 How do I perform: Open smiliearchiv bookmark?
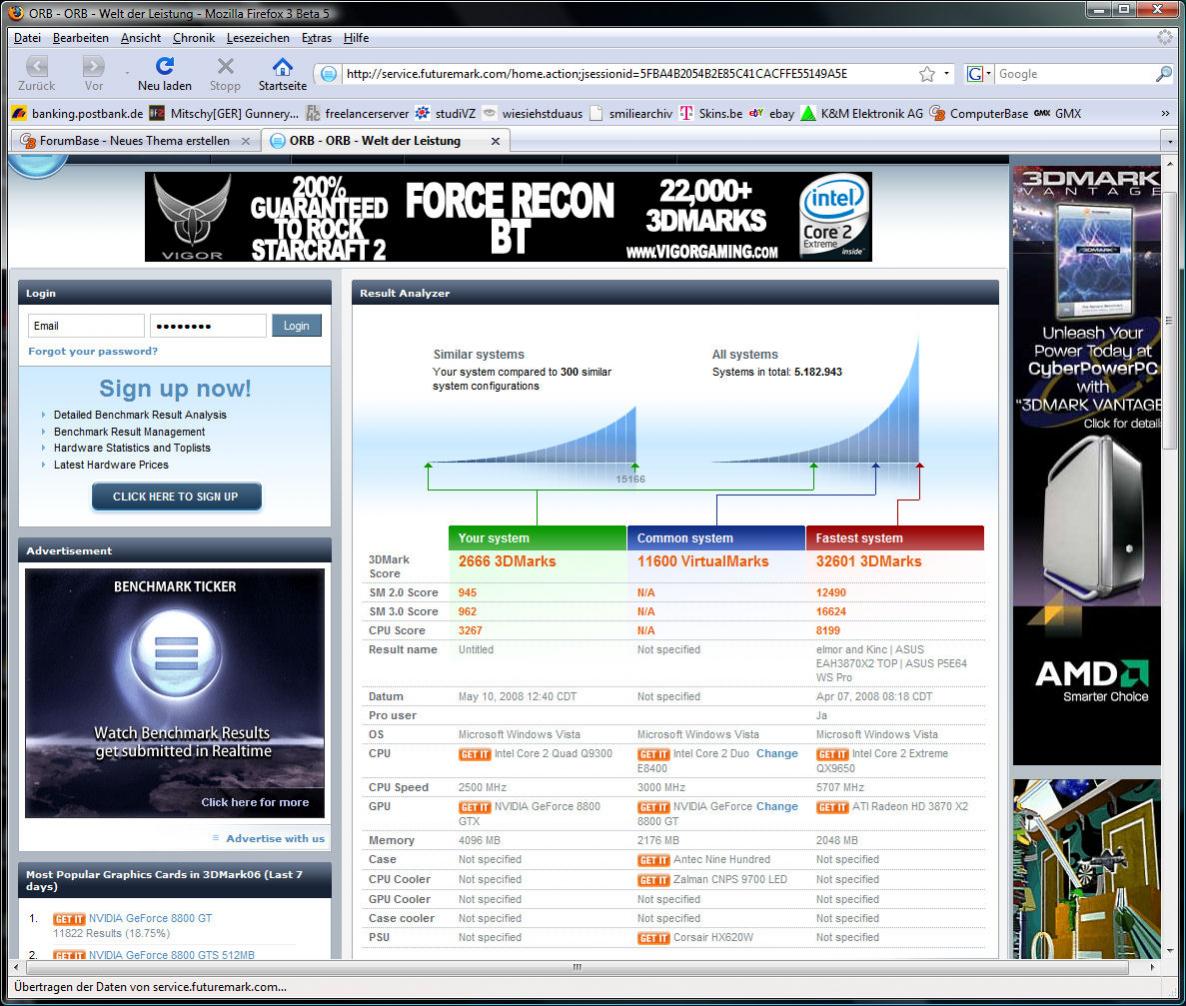pos(631,113)
